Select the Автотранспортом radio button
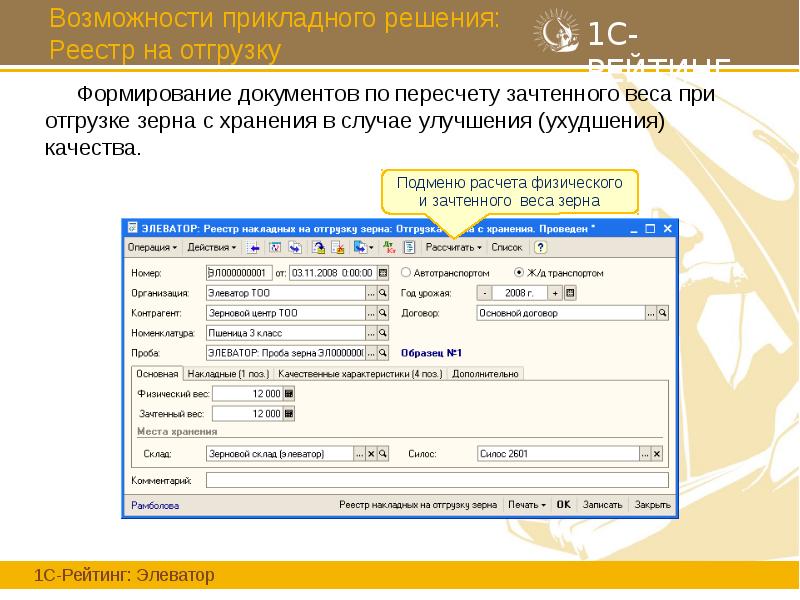Image resolution: width=800 pixels, height=600 pixels. click(404, 272)
